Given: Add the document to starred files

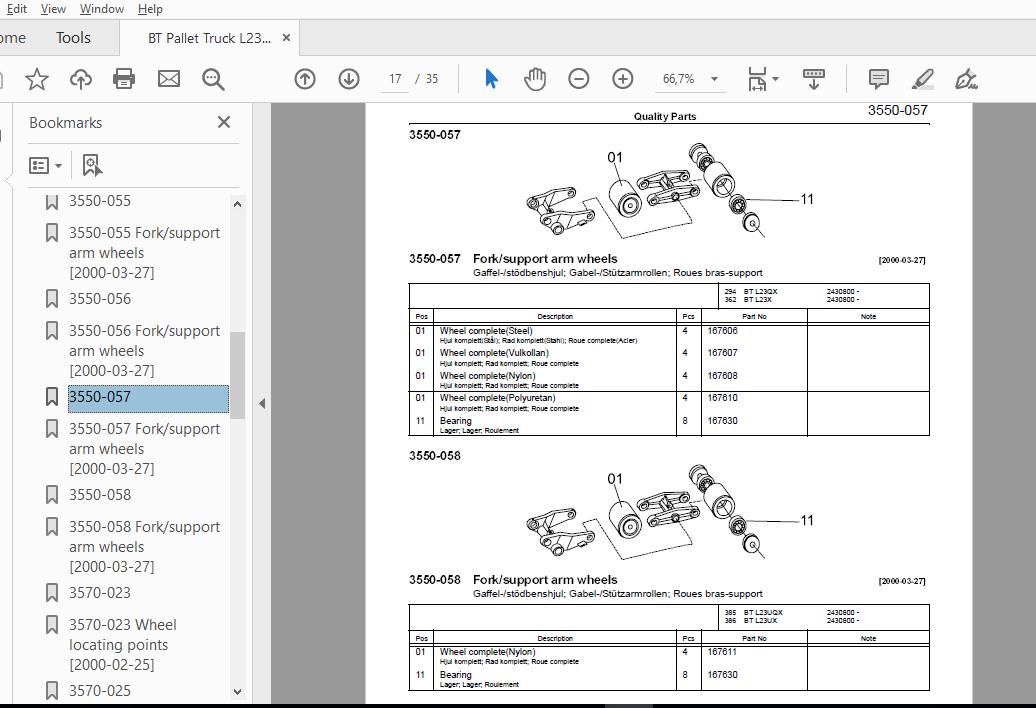Looking at the screenshot, I should pyautogui.click(x=37, y=79).
